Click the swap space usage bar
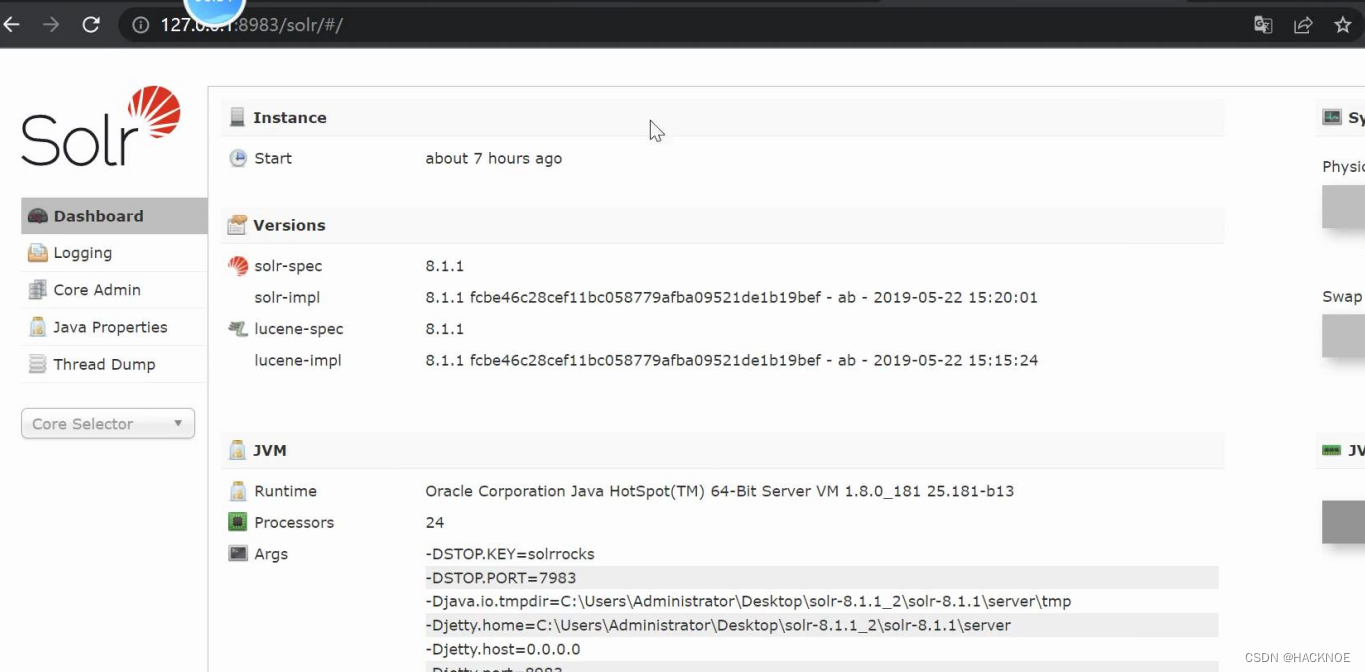 (1343, 335)
